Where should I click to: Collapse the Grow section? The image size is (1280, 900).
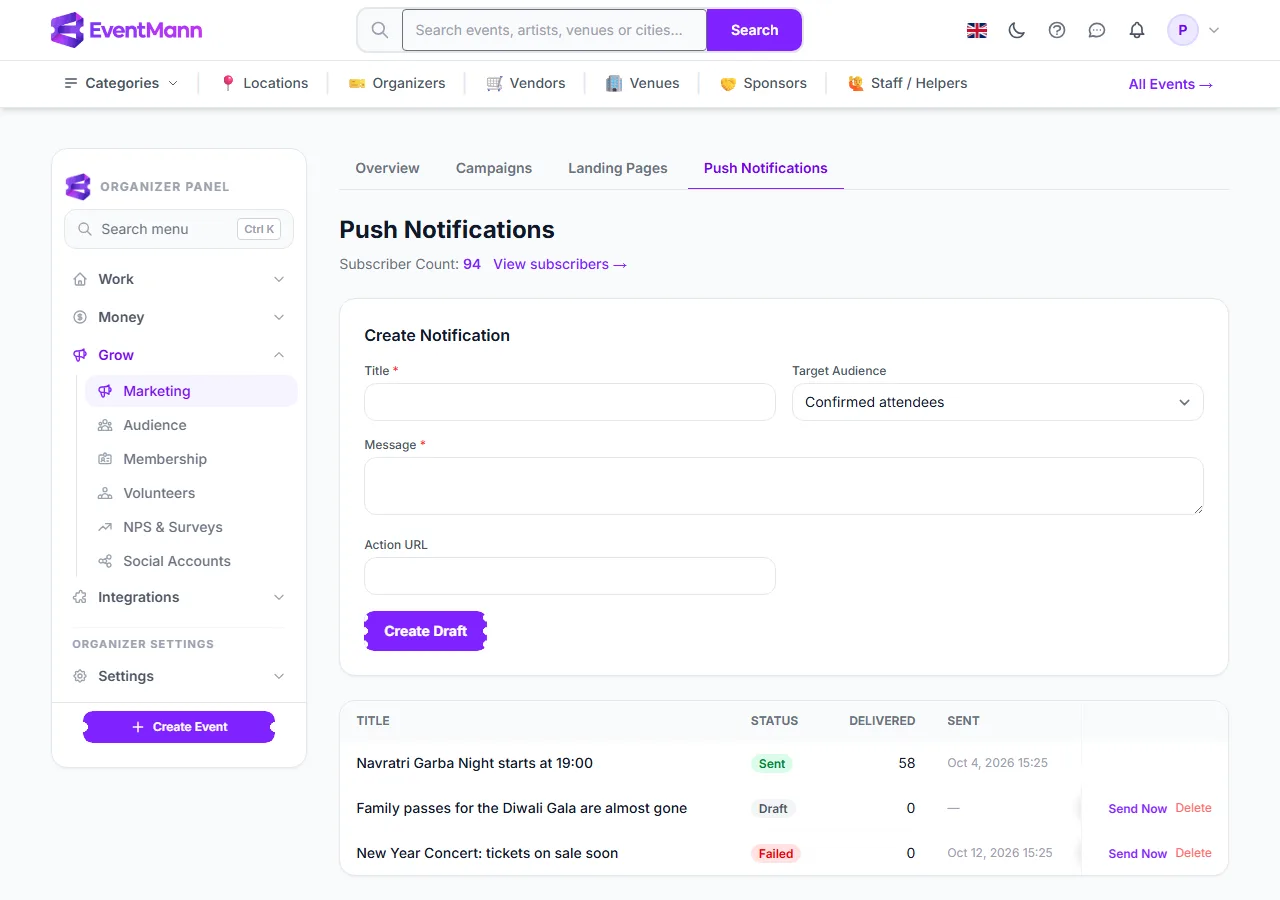click(179, 355)
